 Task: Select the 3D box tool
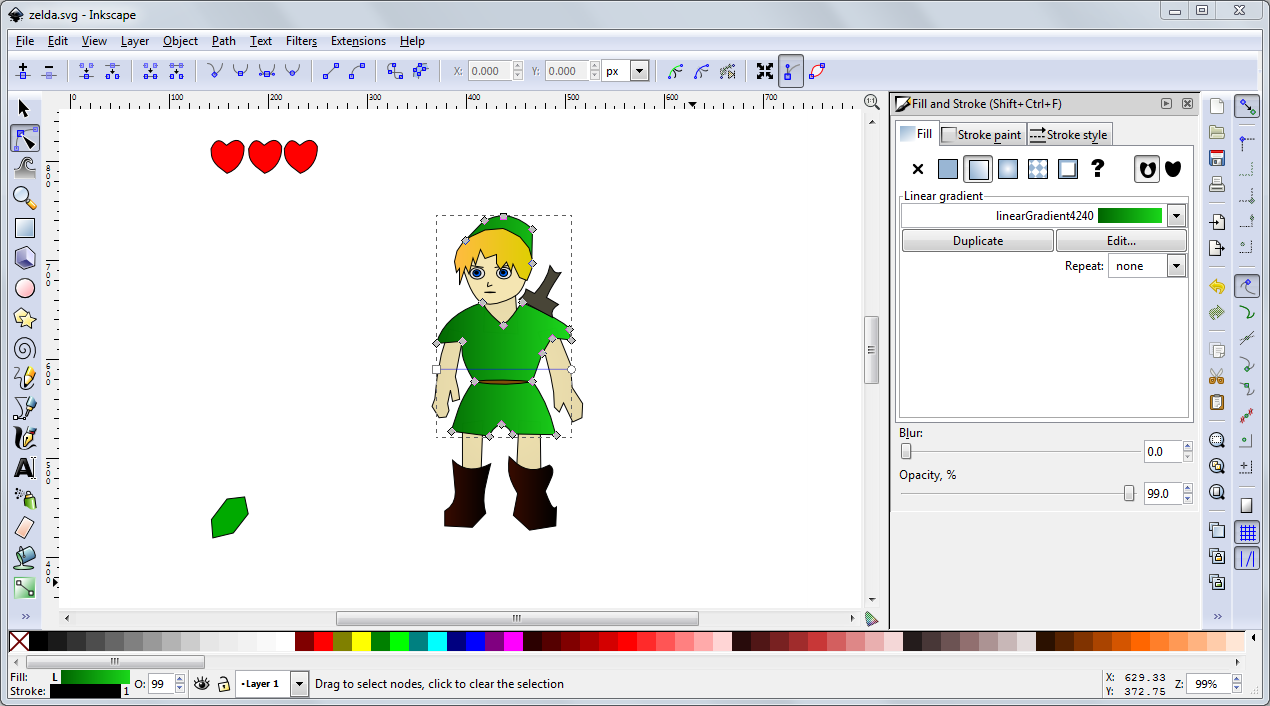coord(25,258)
